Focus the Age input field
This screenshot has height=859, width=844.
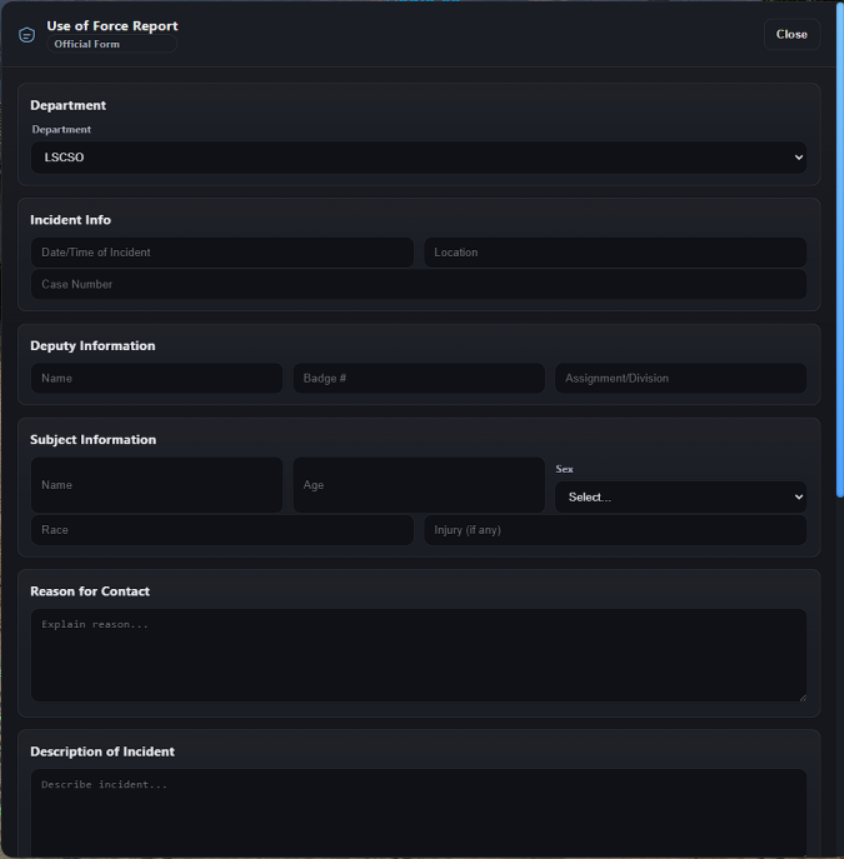pyautogui.click(x=418, y=485)
